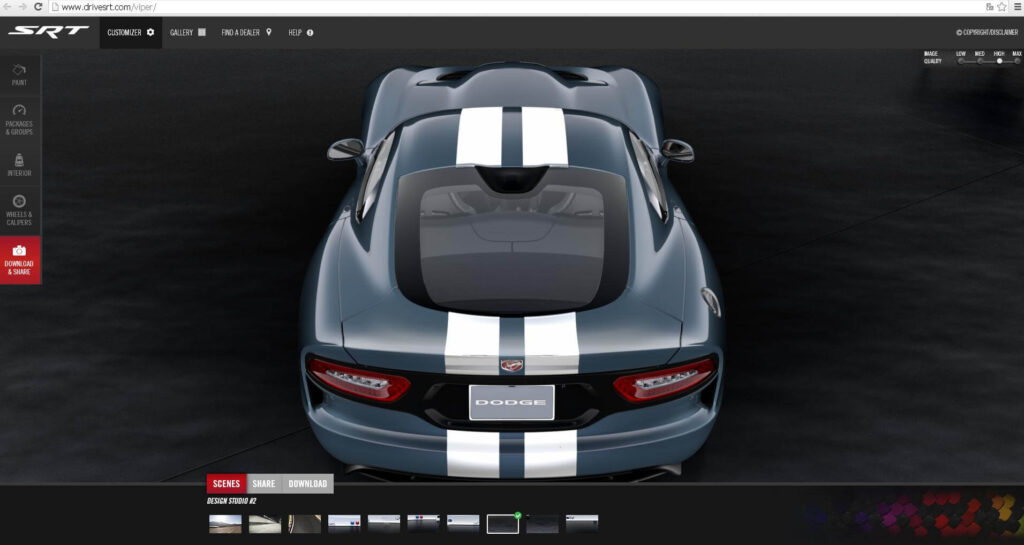Set image quality to Med

[x=980, y=61]
